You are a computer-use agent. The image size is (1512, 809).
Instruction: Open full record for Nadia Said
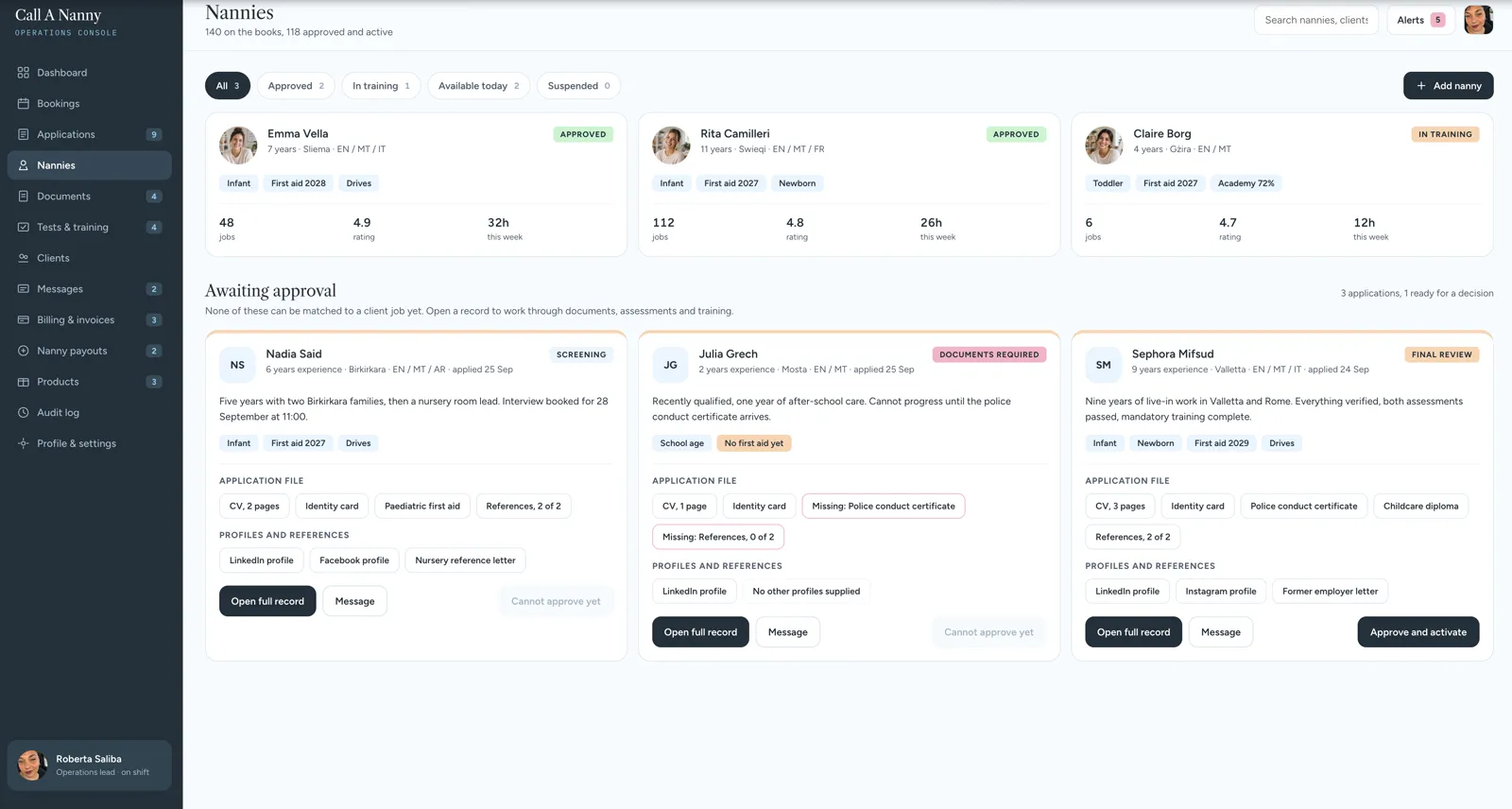click(x=267, y=601)
